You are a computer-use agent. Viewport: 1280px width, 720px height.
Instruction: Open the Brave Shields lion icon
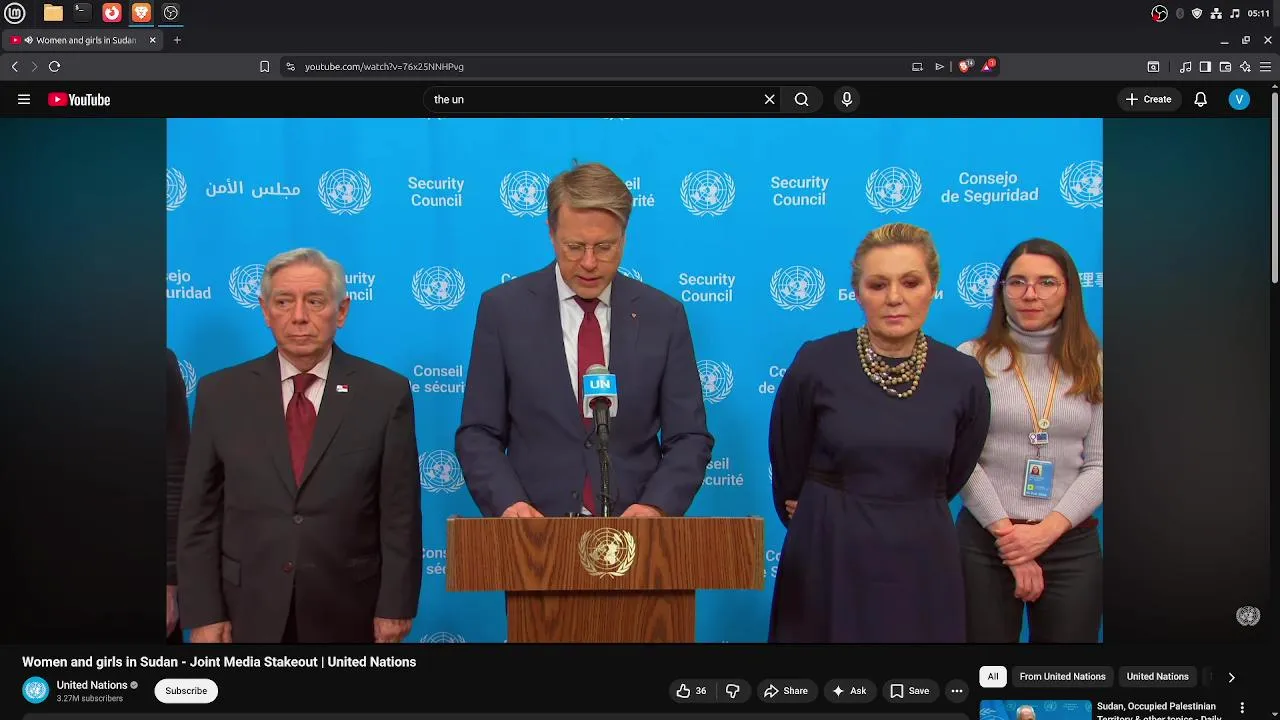pyautogui.click(x=965, y=66)
